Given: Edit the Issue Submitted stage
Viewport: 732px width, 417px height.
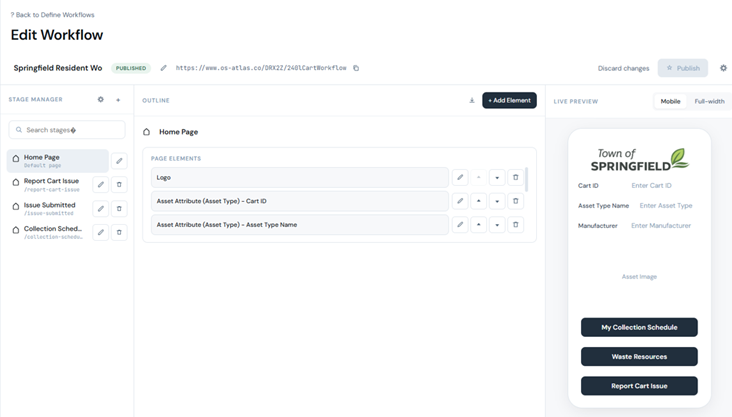Looking at the screenshot, I should [x=100, y=208].
